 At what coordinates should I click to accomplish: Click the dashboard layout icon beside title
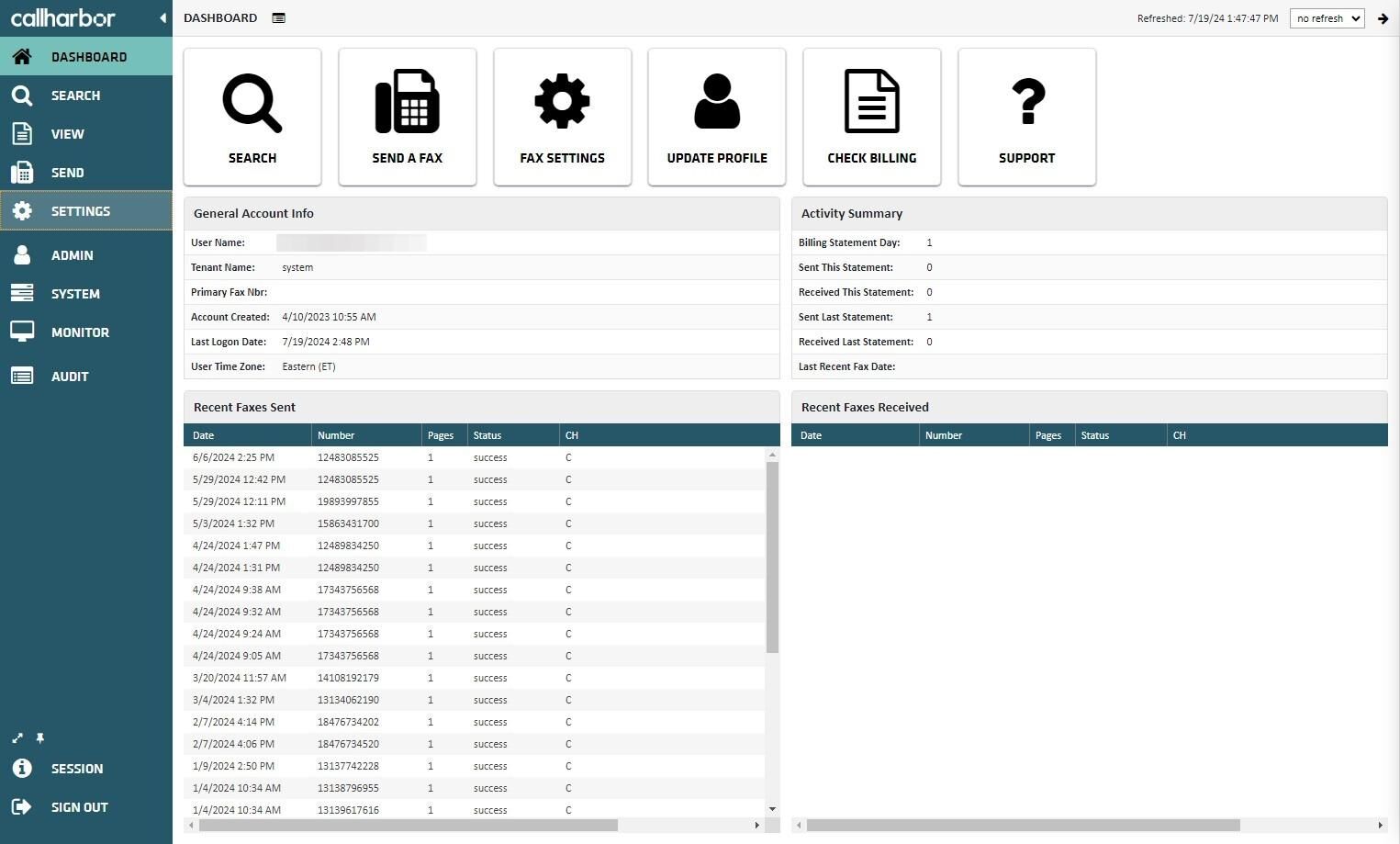(x=279, y=18)
